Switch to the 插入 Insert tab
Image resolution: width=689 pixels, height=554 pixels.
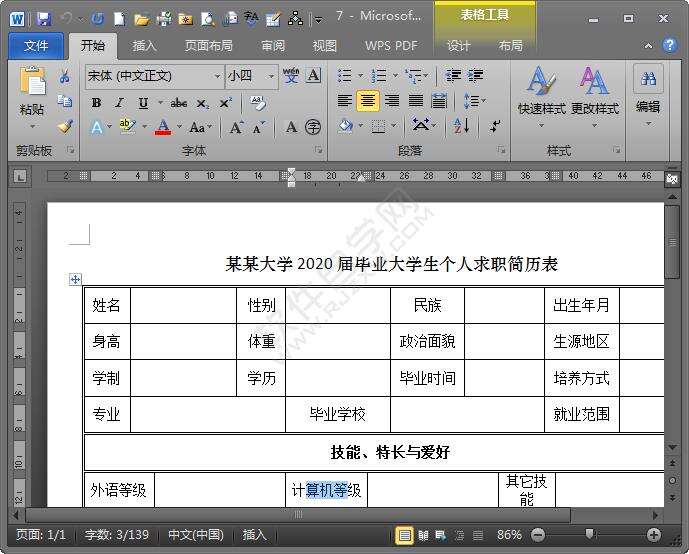(x=144, y=46)
